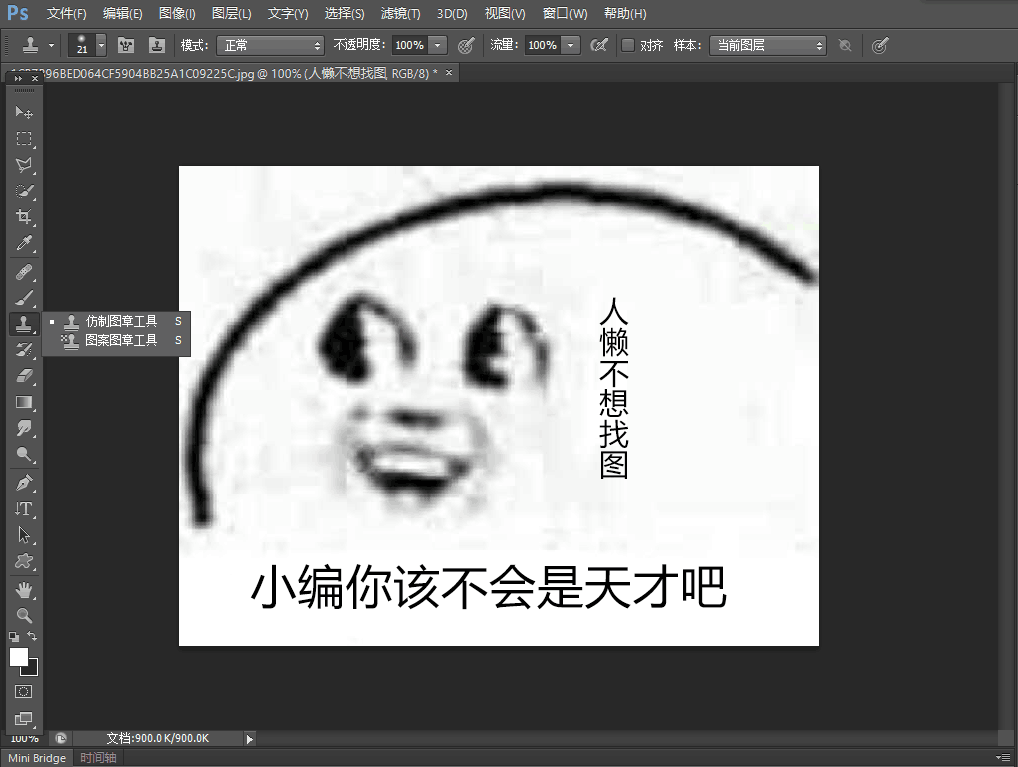Pick the Crop tool
This screenshot has height=767, width=1018.
tap(24, 217)
